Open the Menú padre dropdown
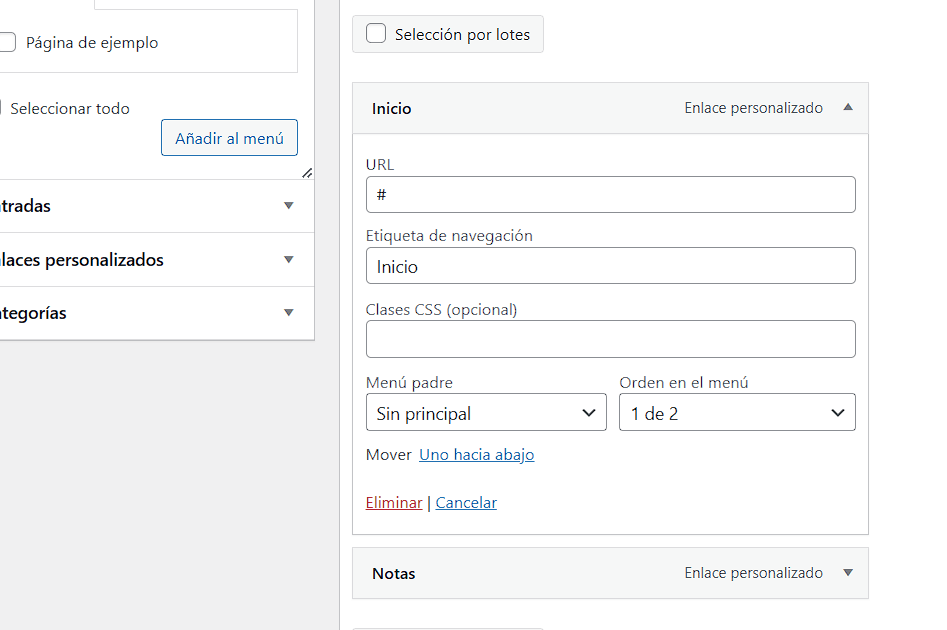Screen dimensions: 947x630 486,413
